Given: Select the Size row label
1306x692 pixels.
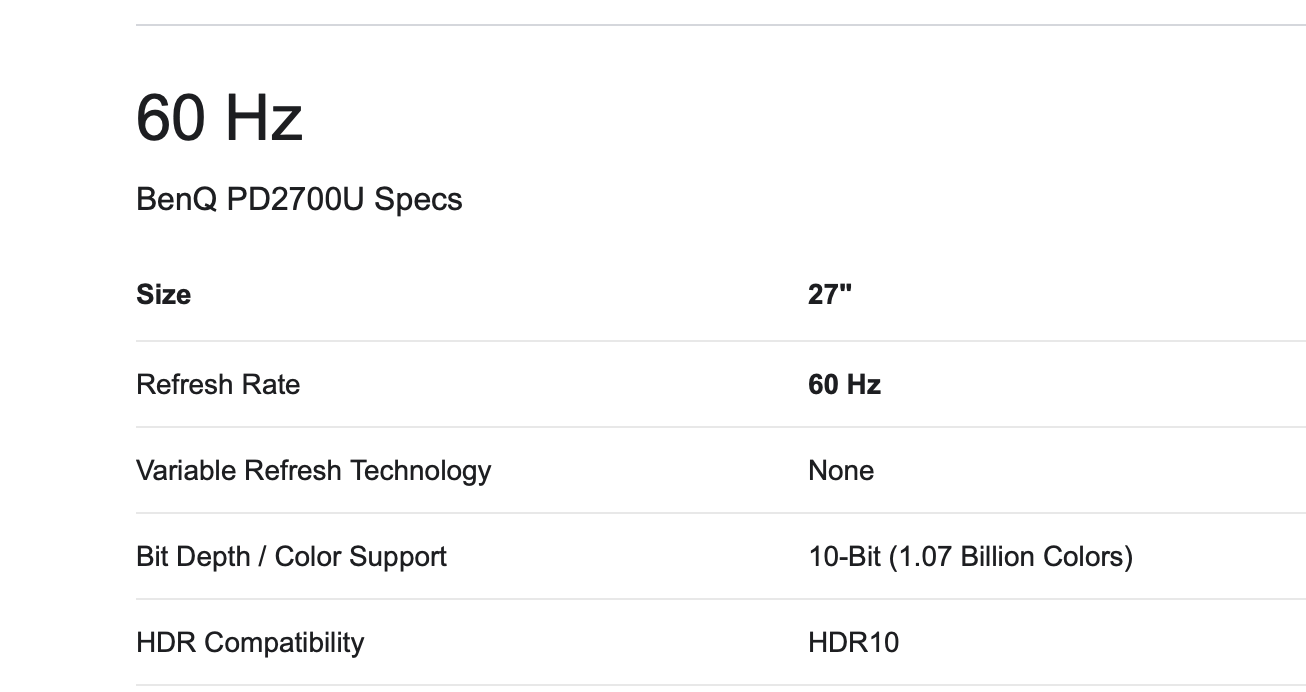Looking at the screenshot, I should tap(163, 295).
